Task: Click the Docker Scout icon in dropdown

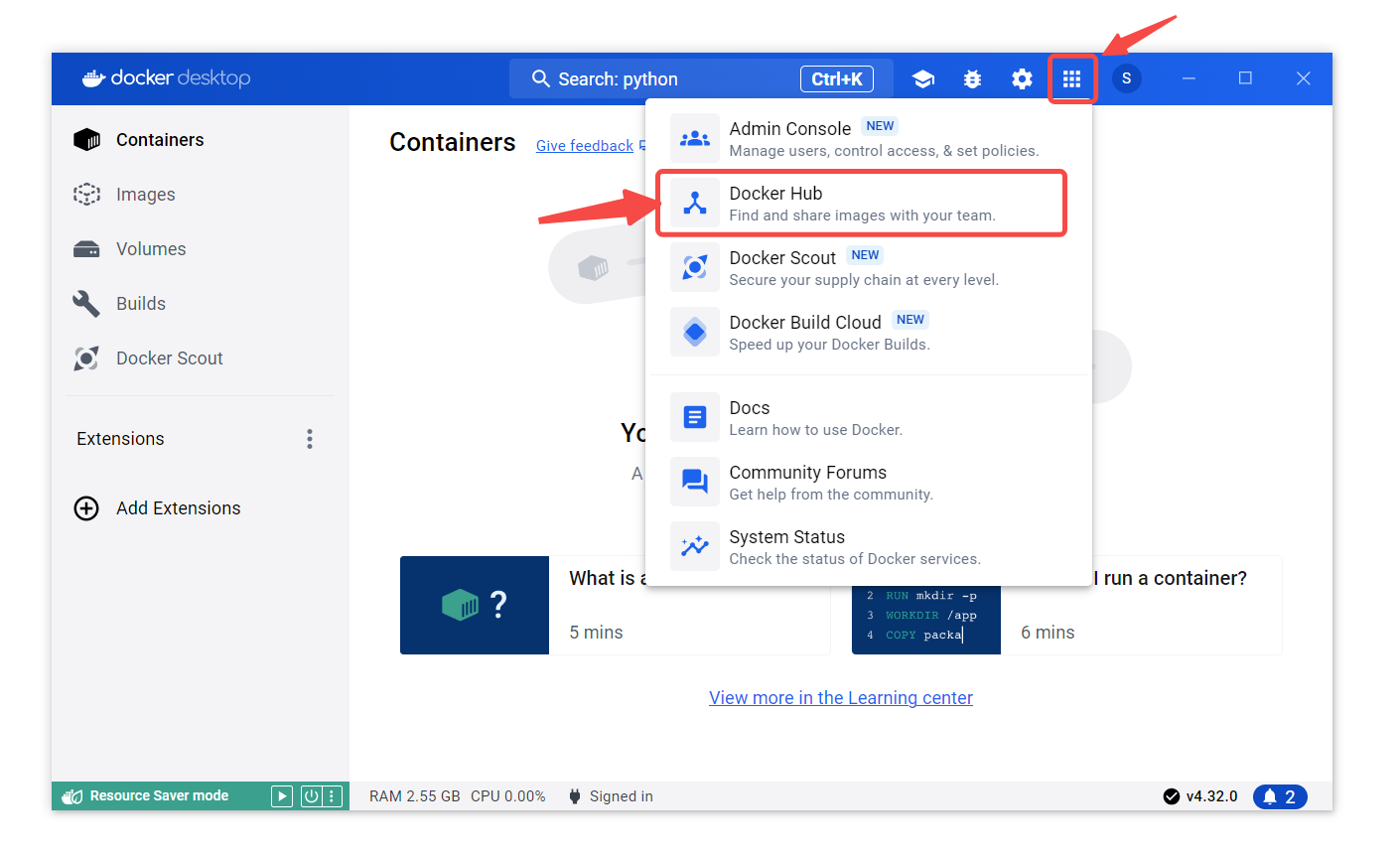Action: point(695,267)
